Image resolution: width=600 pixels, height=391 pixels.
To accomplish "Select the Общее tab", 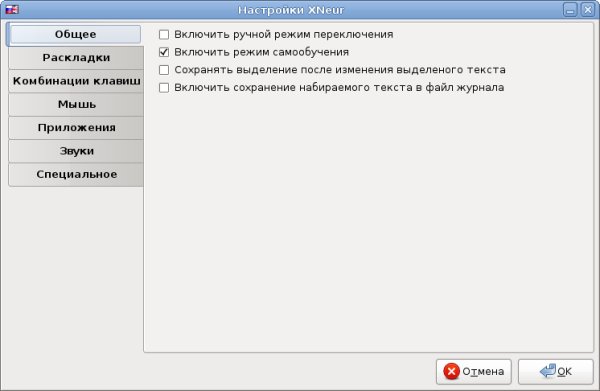I will 75,34.
